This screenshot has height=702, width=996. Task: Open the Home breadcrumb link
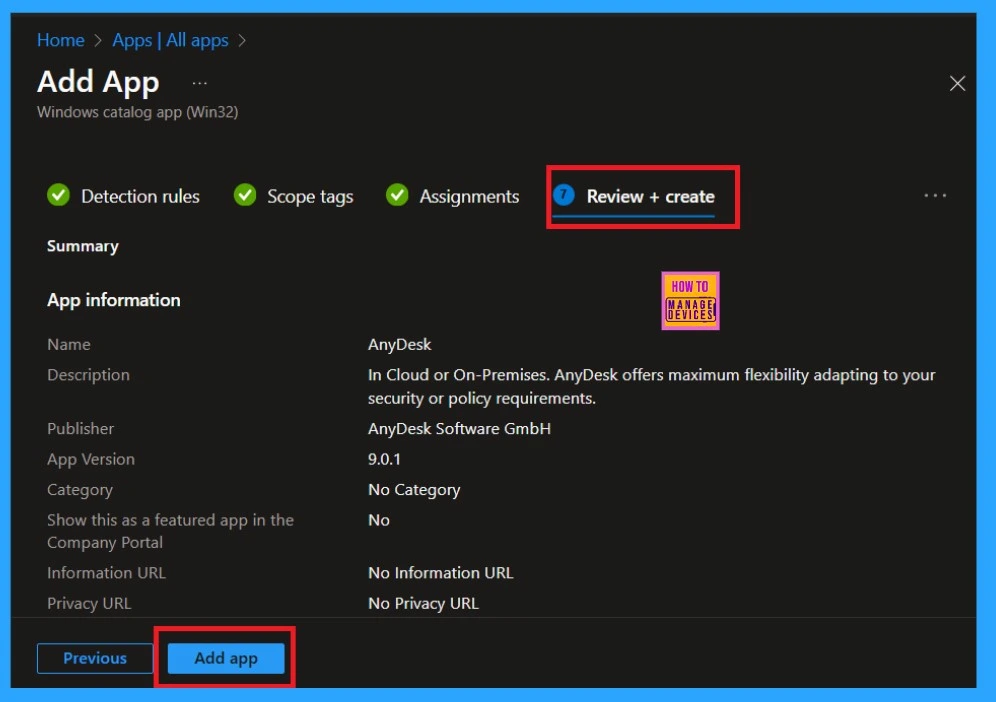click(x=60, y=40)
